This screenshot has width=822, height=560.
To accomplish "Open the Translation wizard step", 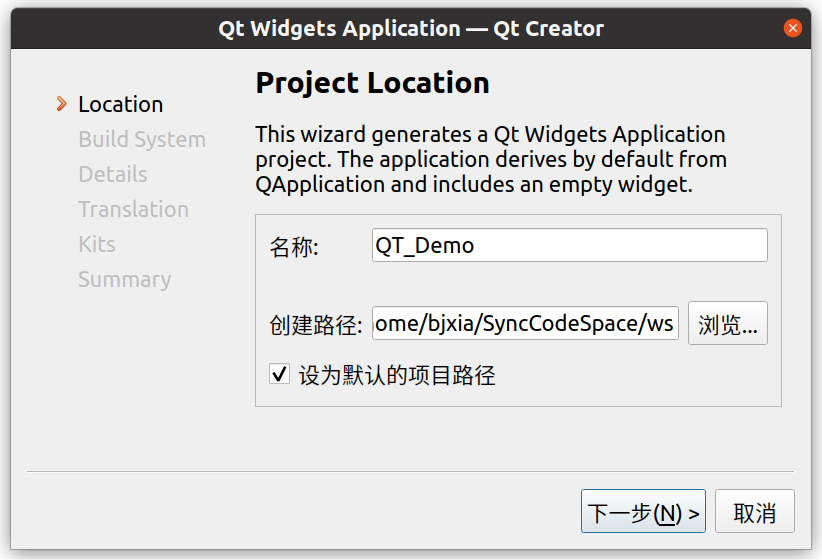I will [x=133, y=209].
